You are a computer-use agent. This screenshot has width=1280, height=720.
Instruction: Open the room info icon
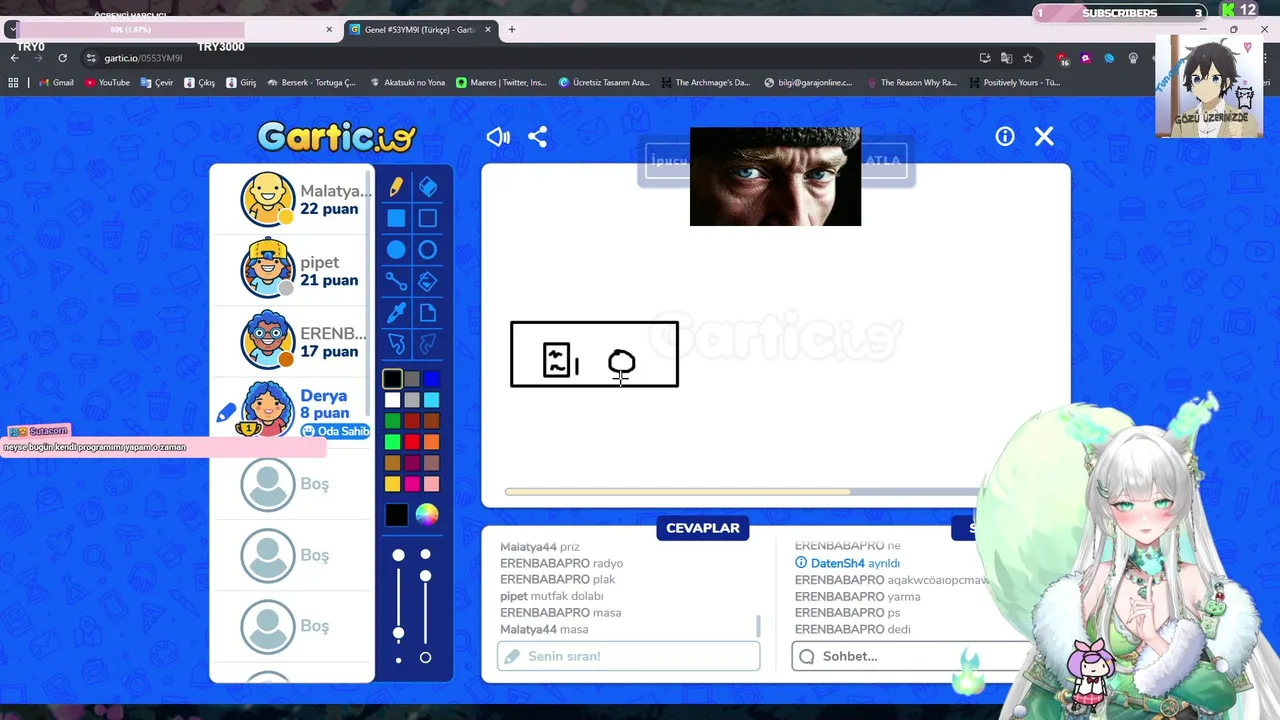[x=1005, y=136]
